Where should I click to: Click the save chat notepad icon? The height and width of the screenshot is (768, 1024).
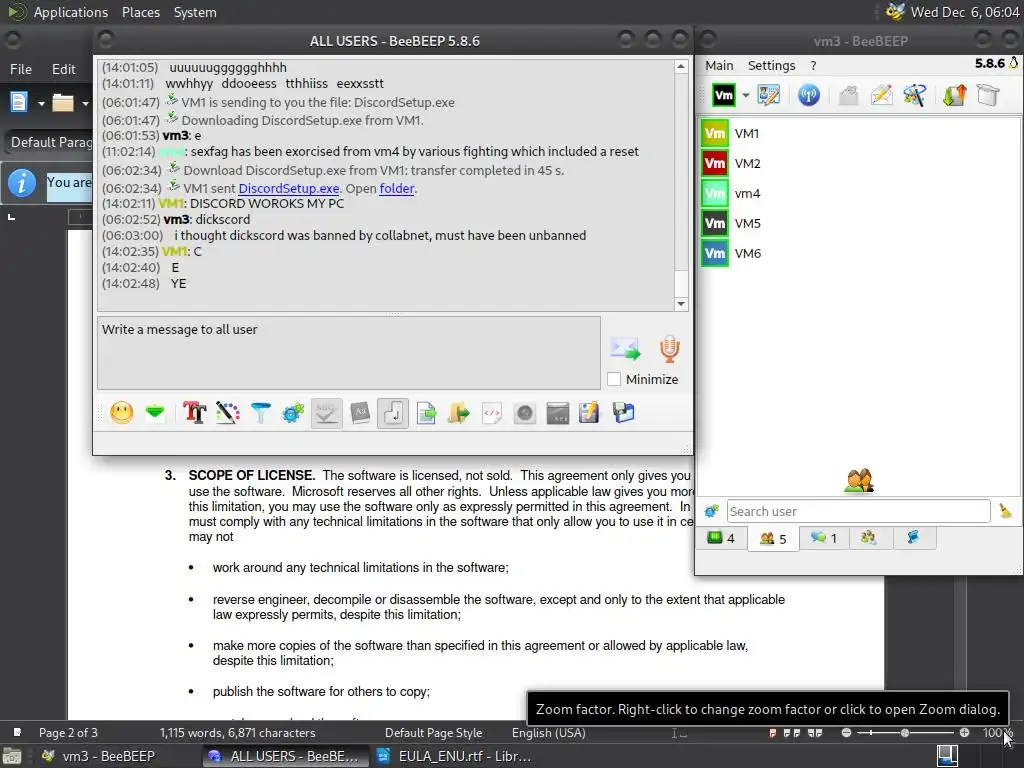coord(589,413)
